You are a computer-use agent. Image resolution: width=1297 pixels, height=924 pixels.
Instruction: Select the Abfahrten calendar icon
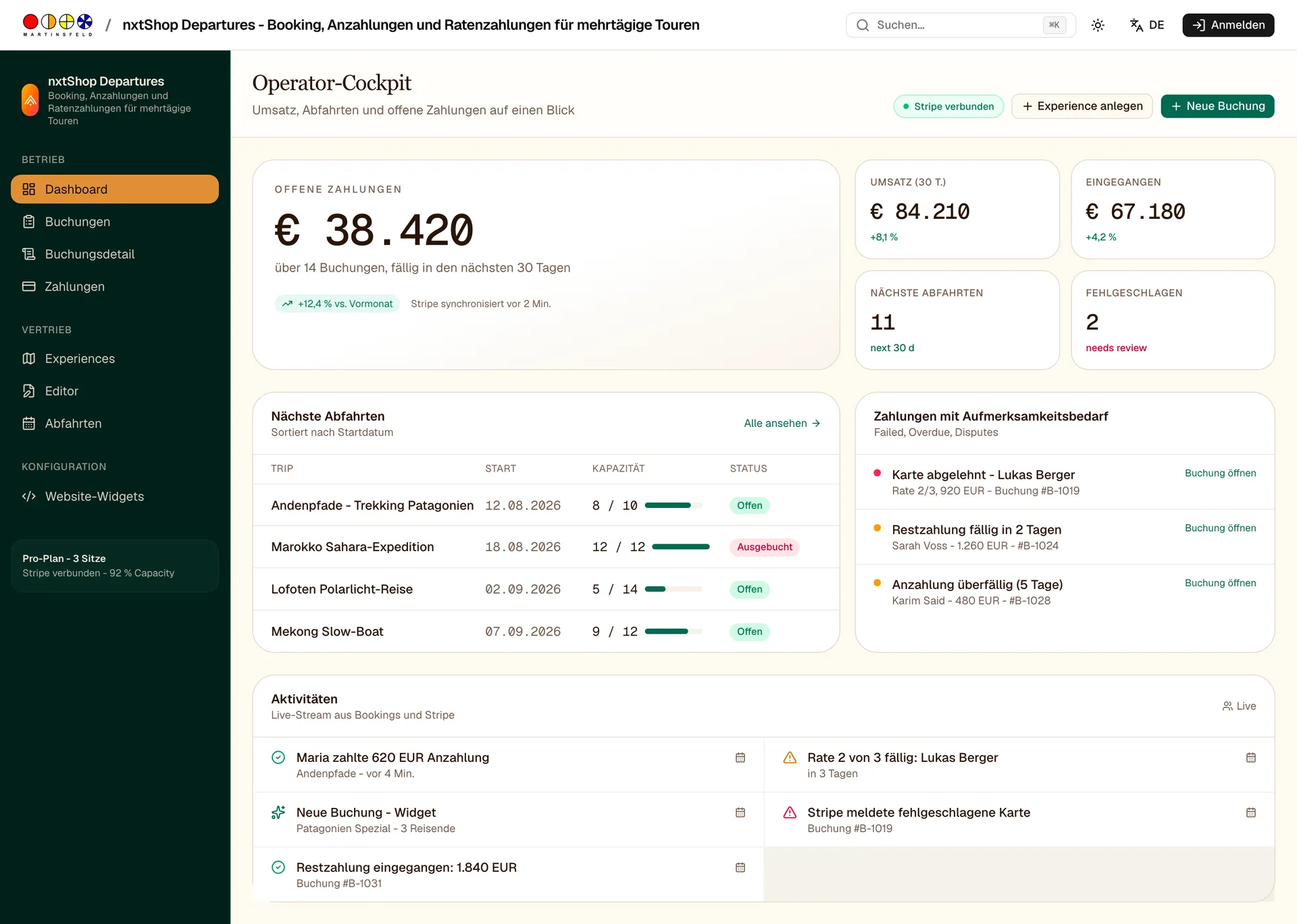28,423
